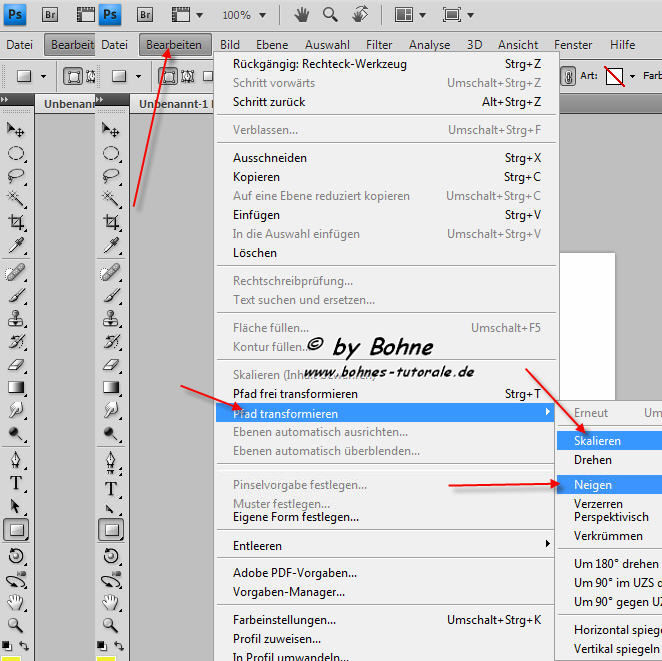Open the Arrange Documents dropdown in top bar

click(x=410, y=15)
